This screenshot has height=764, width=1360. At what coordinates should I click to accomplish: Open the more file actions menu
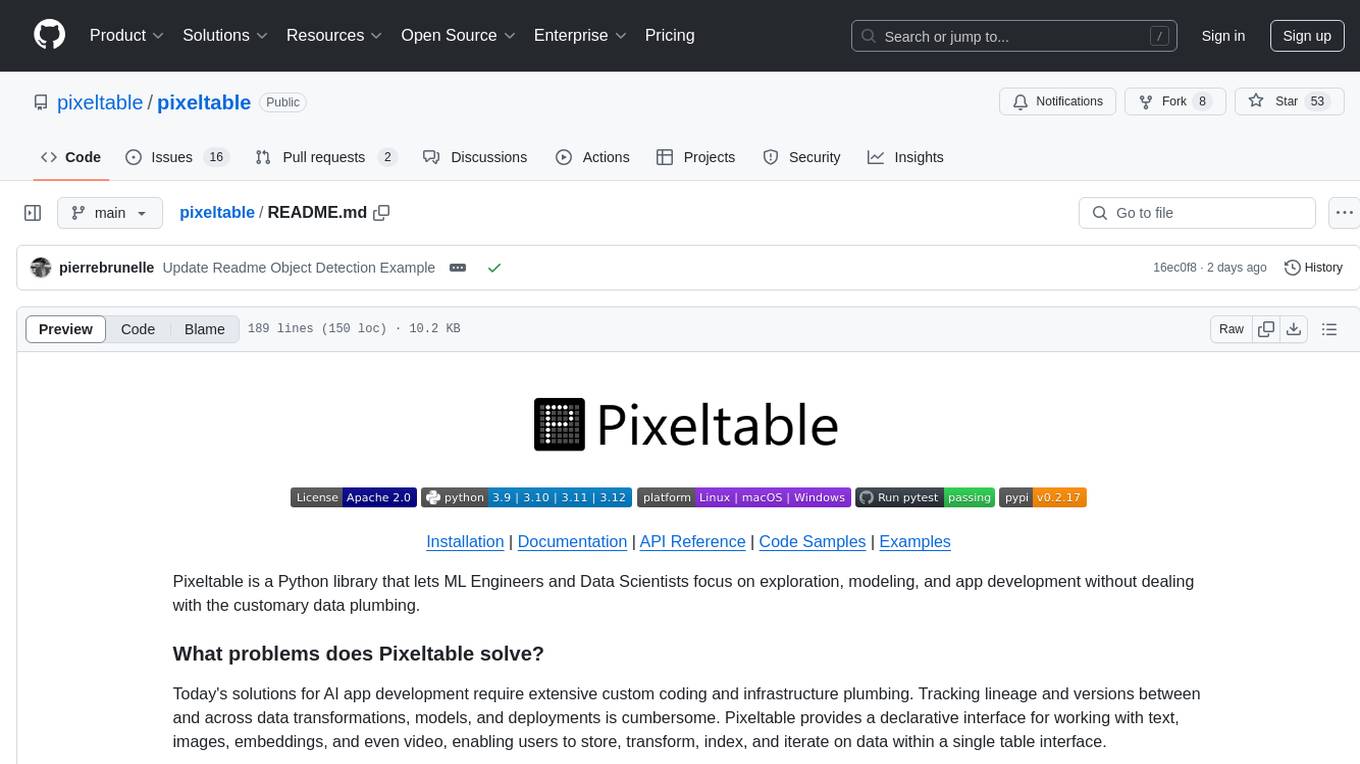1345,213
